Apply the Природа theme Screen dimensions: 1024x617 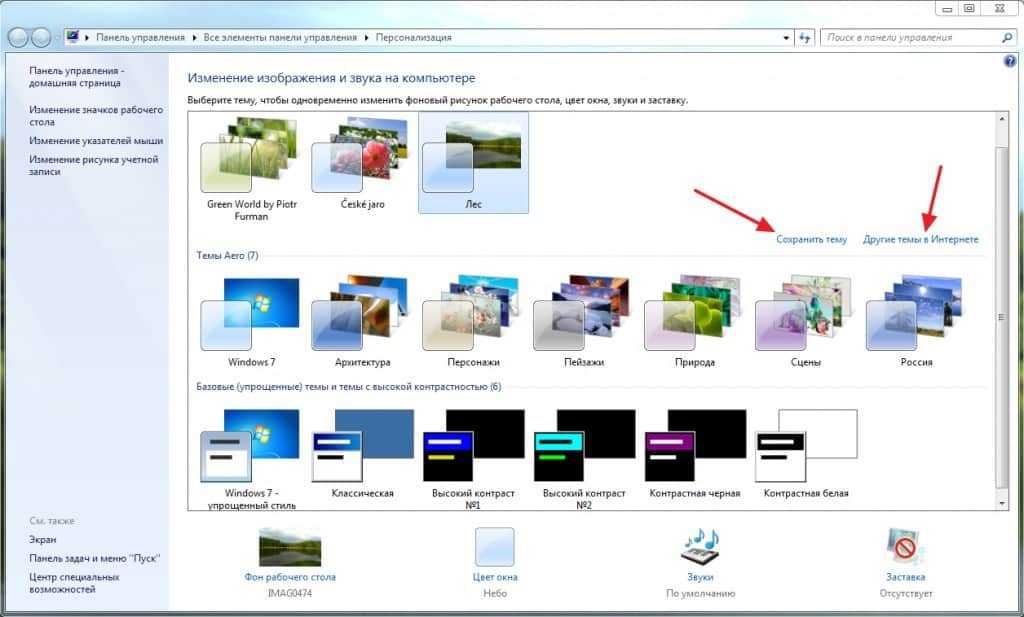click(695, 322)
